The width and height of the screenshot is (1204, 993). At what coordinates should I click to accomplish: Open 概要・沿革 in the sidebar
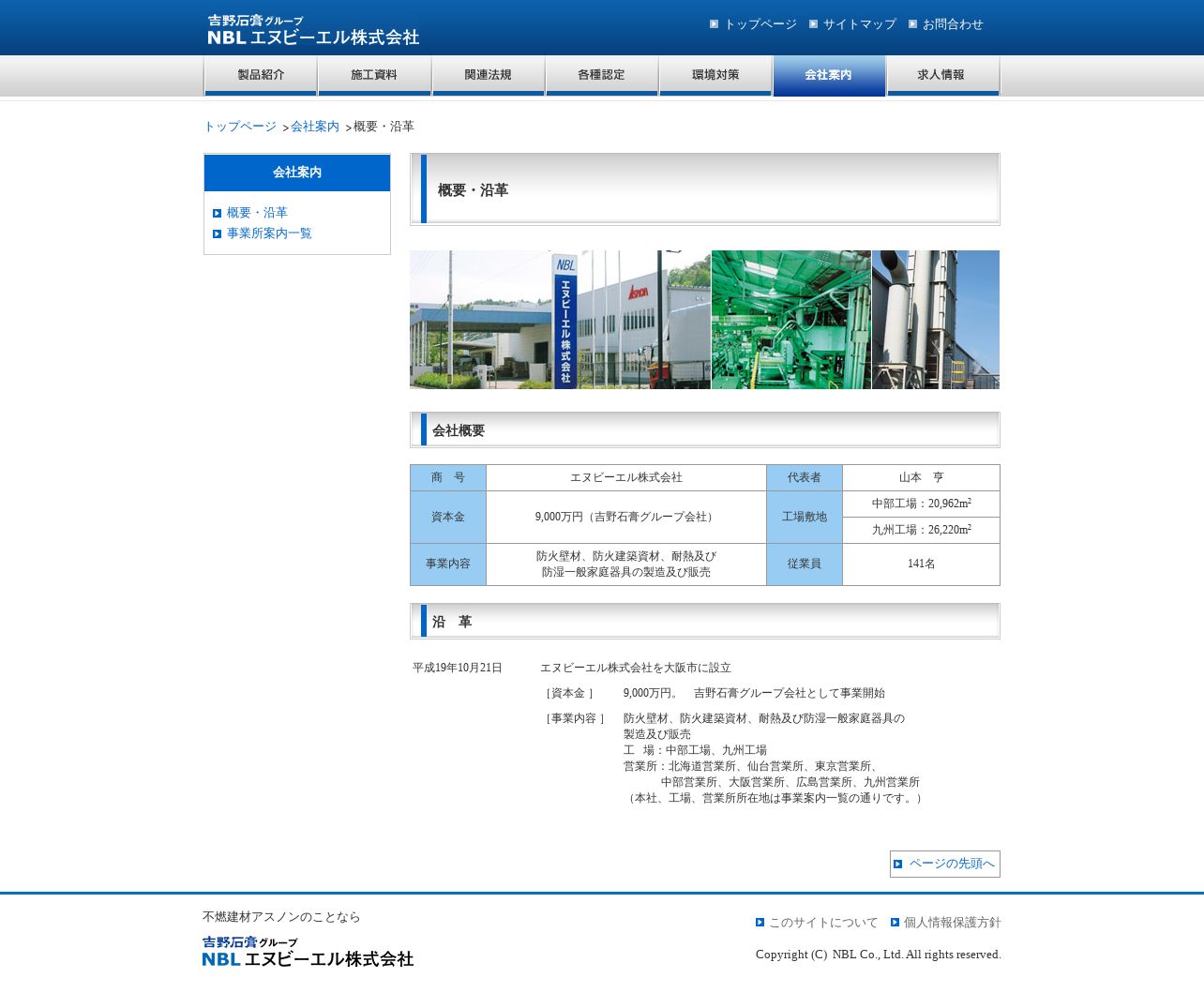pos(257,213)
